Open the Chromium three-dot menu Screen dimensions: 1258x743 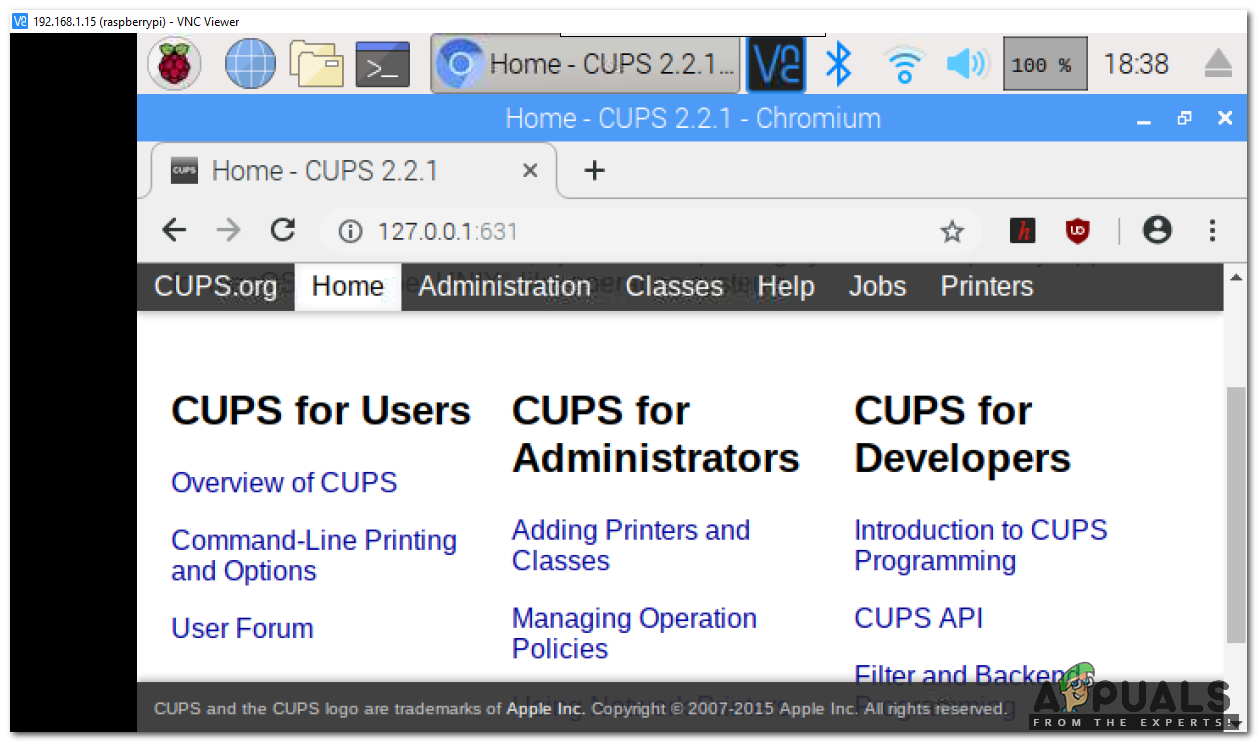[x=1212, y=231]
